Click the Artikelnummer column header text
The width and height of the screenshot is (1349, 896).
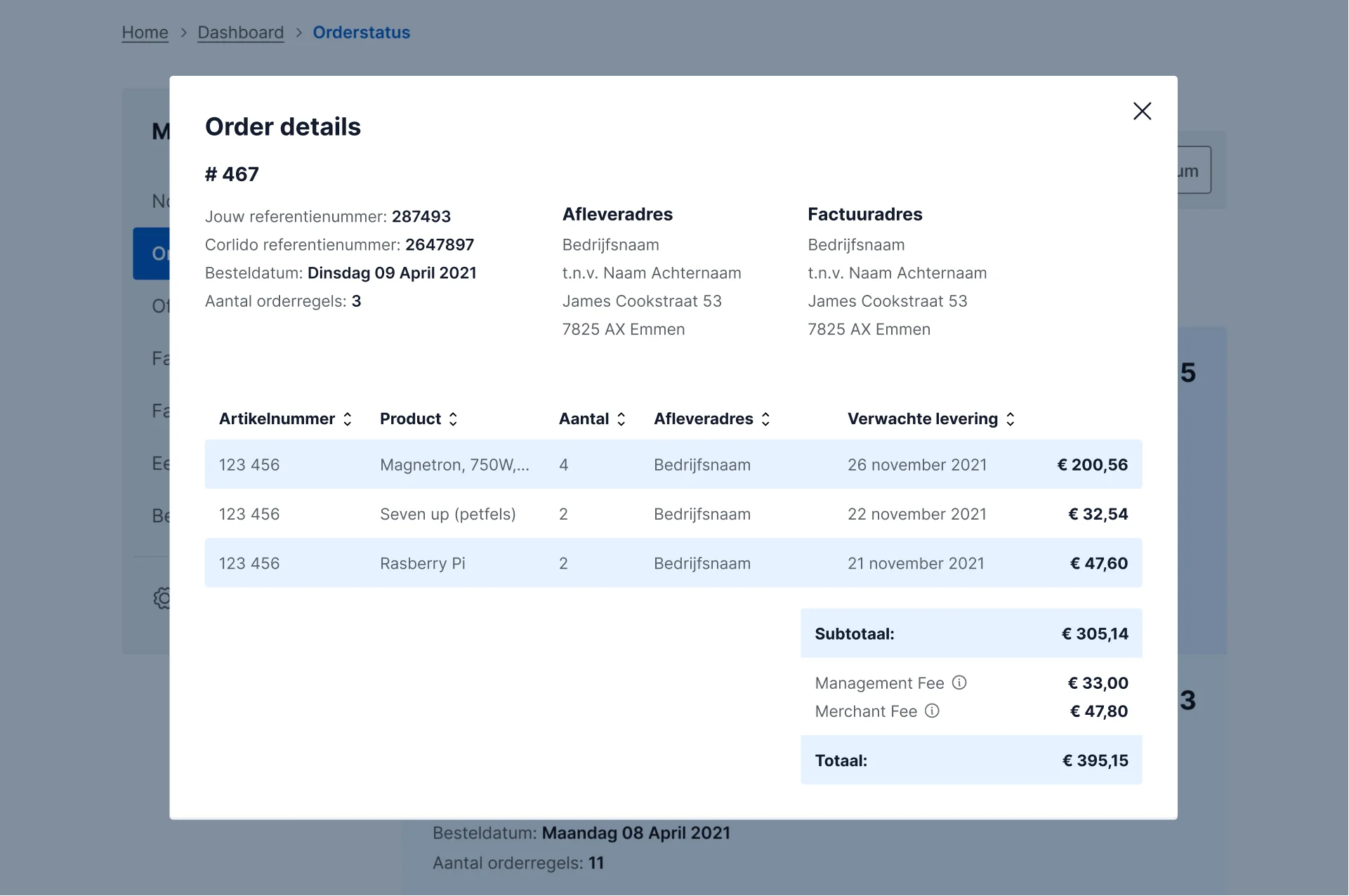277,419
